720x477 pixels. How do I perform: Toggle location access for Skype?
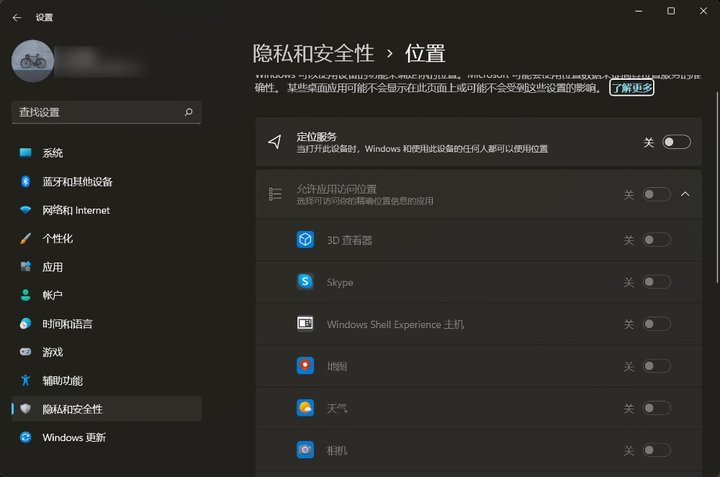656,282
